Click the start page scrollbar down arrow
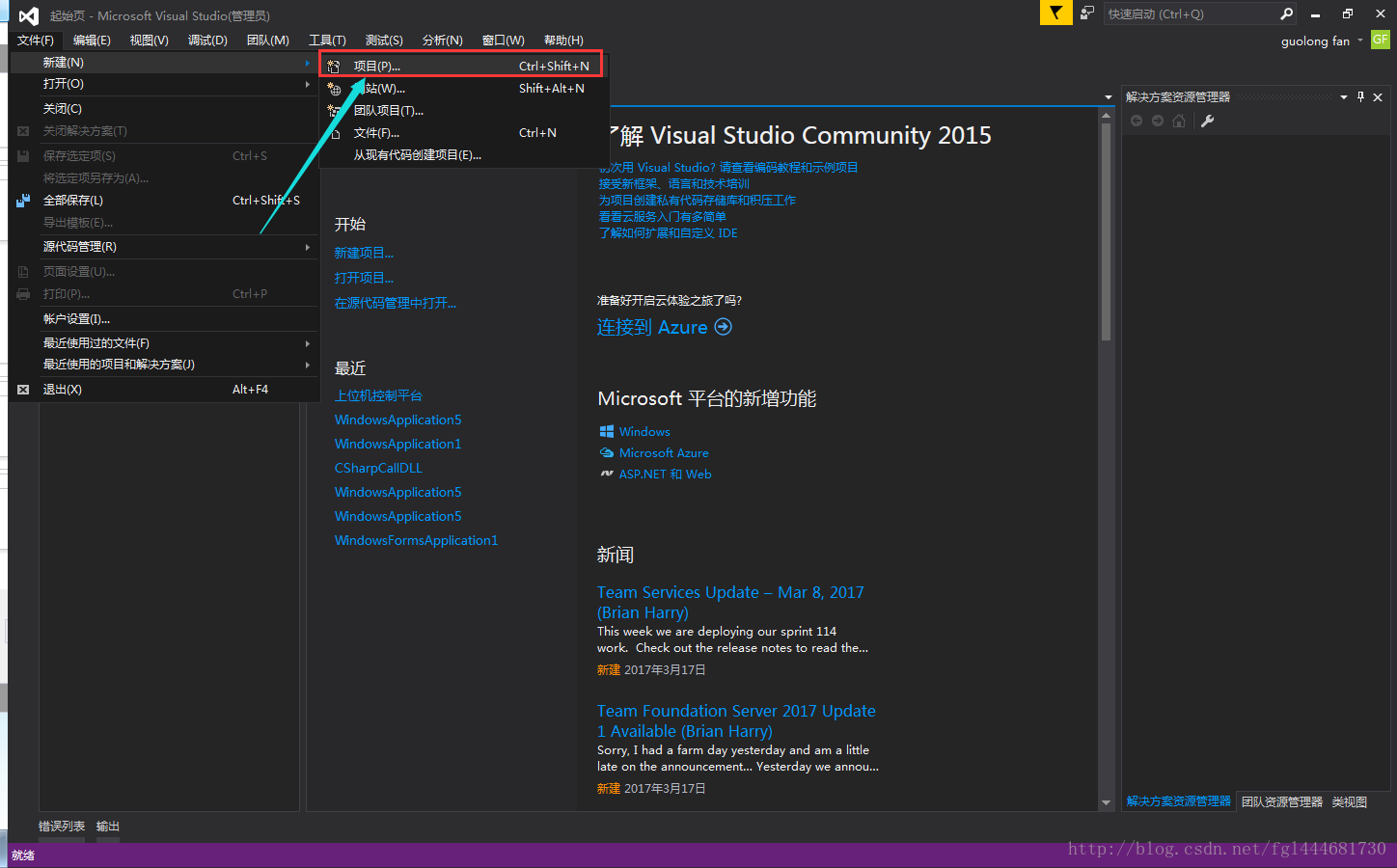The width and height of the screenshot is (1397, 868). 1106,802
